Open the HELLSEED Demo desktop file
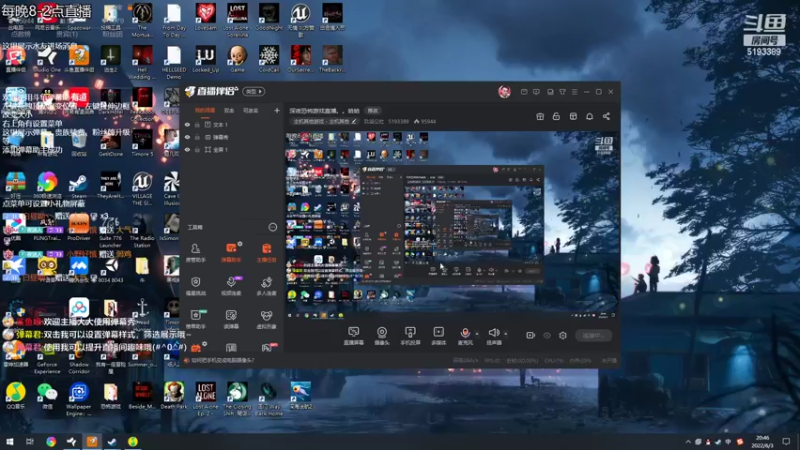This screenshot has width=800, height=450. tap(173, 62)
